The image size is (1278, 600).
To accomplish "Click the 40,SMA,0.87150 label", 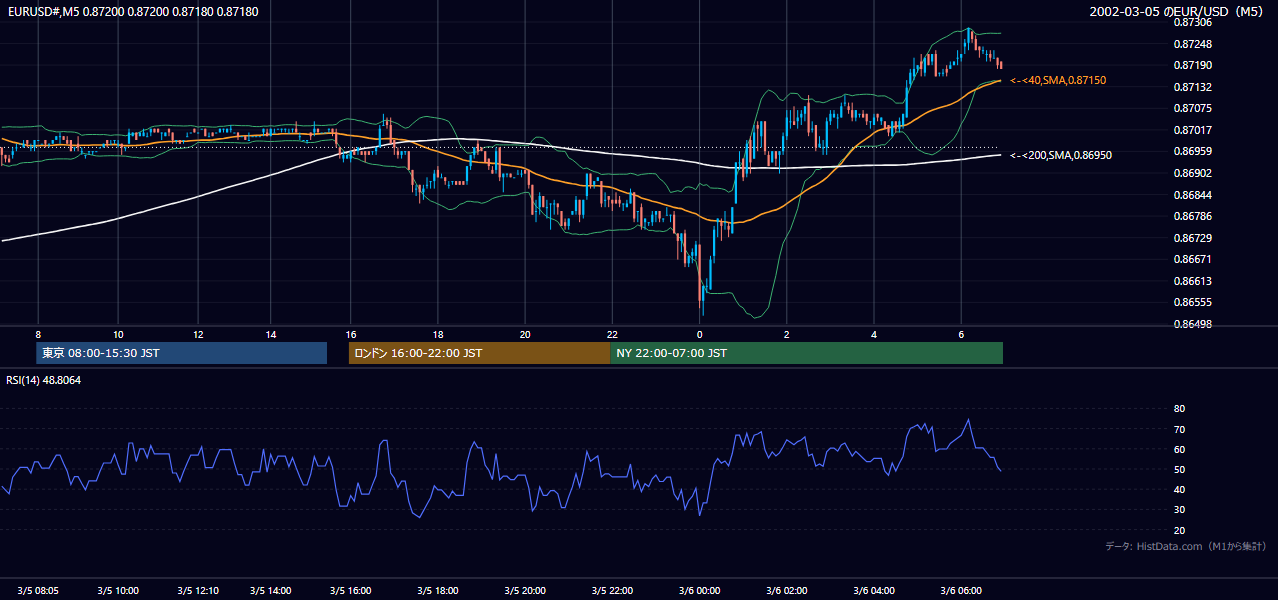I will tap(1058, 80).
